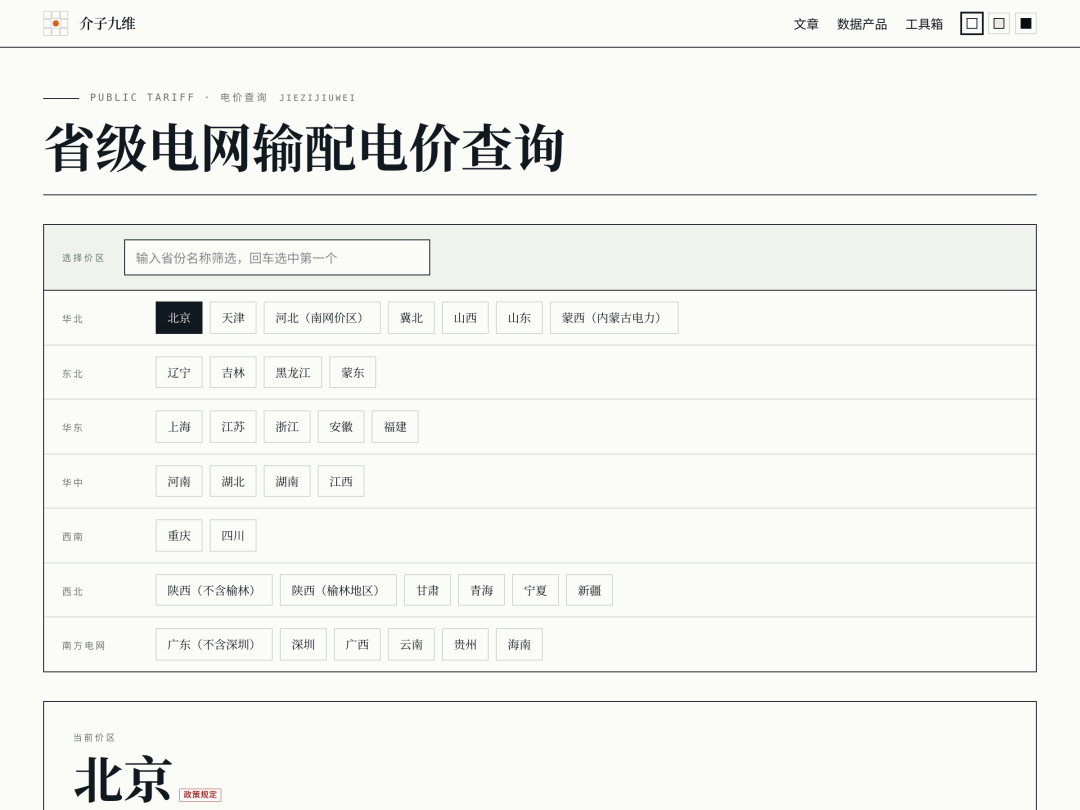Click the 省级电网输配电价查询 page title
This screenshot has width=1080, height=810.
(304, 148)
